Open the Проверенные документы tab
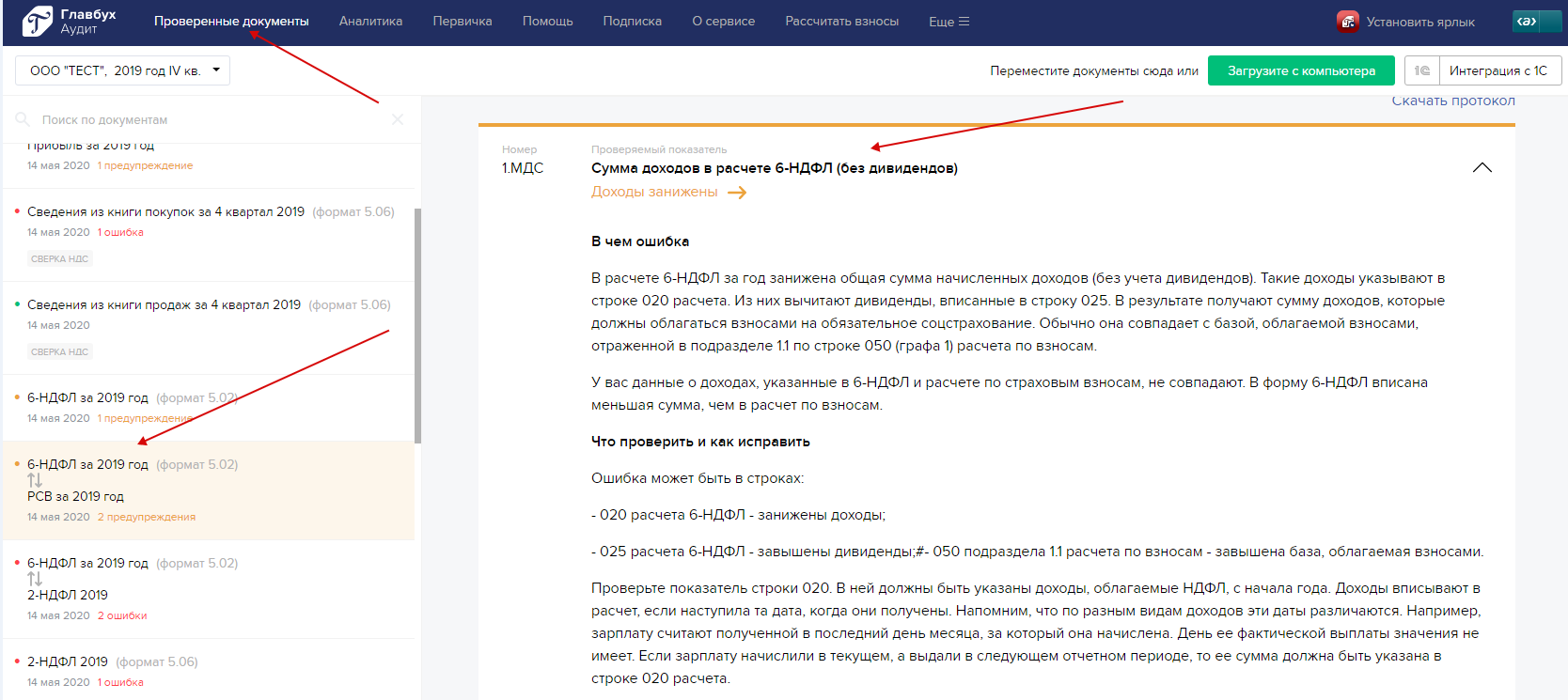The width and height of the screenshot is (1568, 700). [231, 21]
